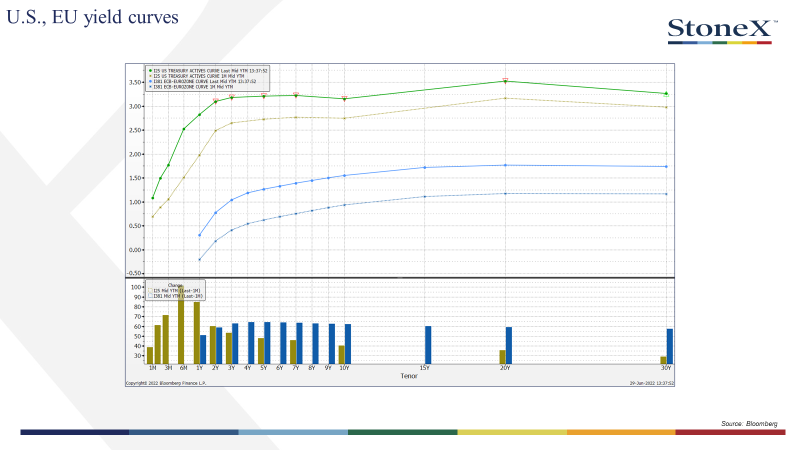The height and width of the screenshot is (450, 800).
Task: Click the olive 20Y point on the Treasury 1M curve
Action: [x=505, y=98]
